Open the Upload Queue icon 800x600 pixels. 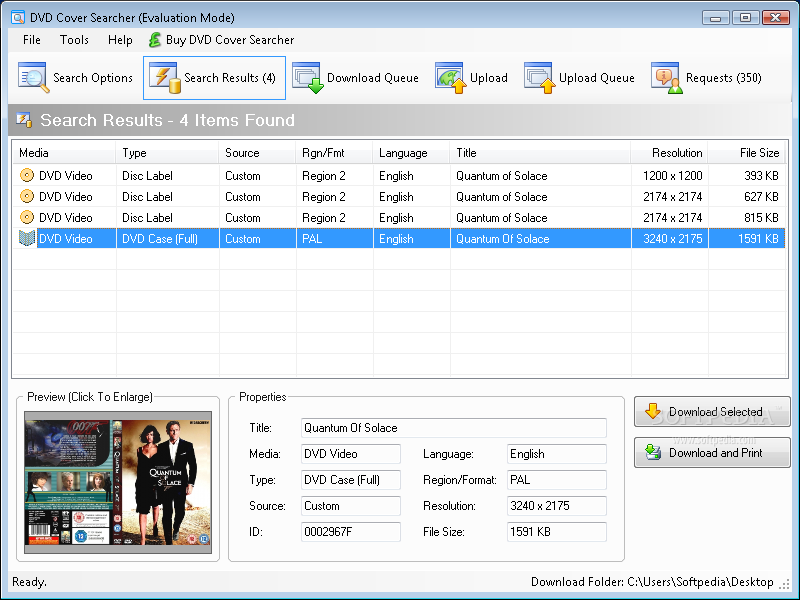(540, 78)
